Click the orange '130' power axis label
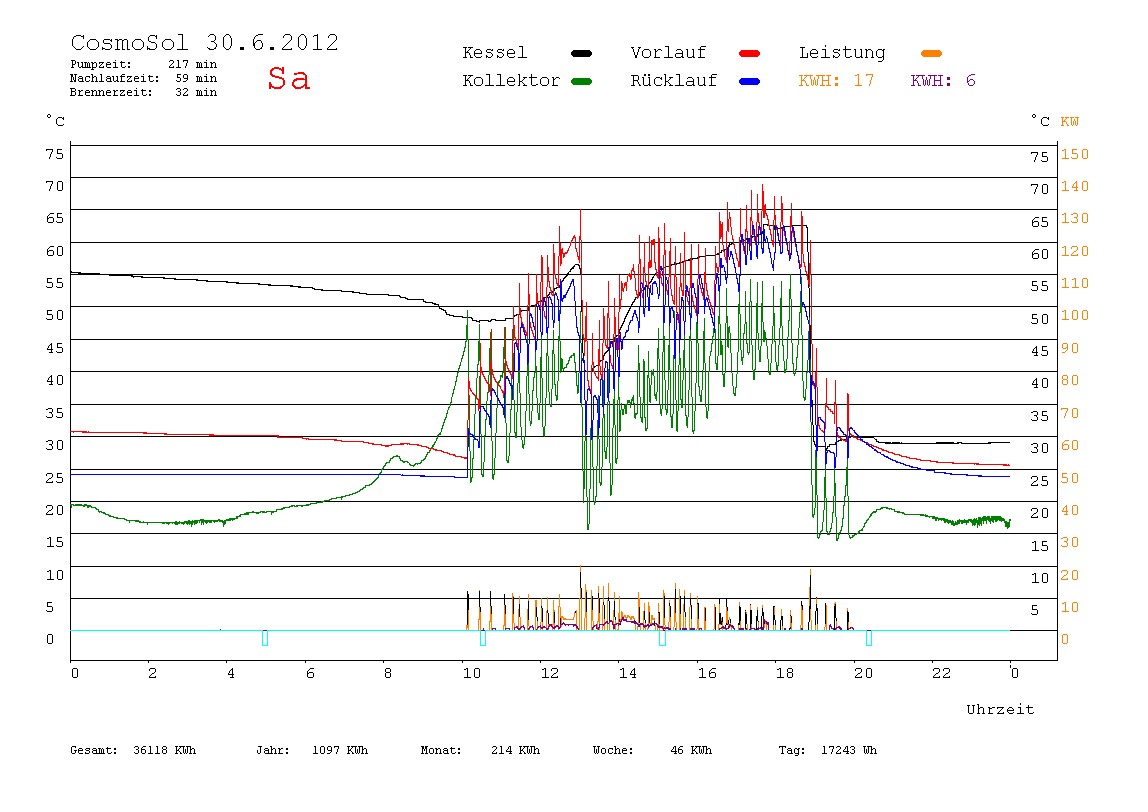The image size is (1148, 812). [1075, 219]
